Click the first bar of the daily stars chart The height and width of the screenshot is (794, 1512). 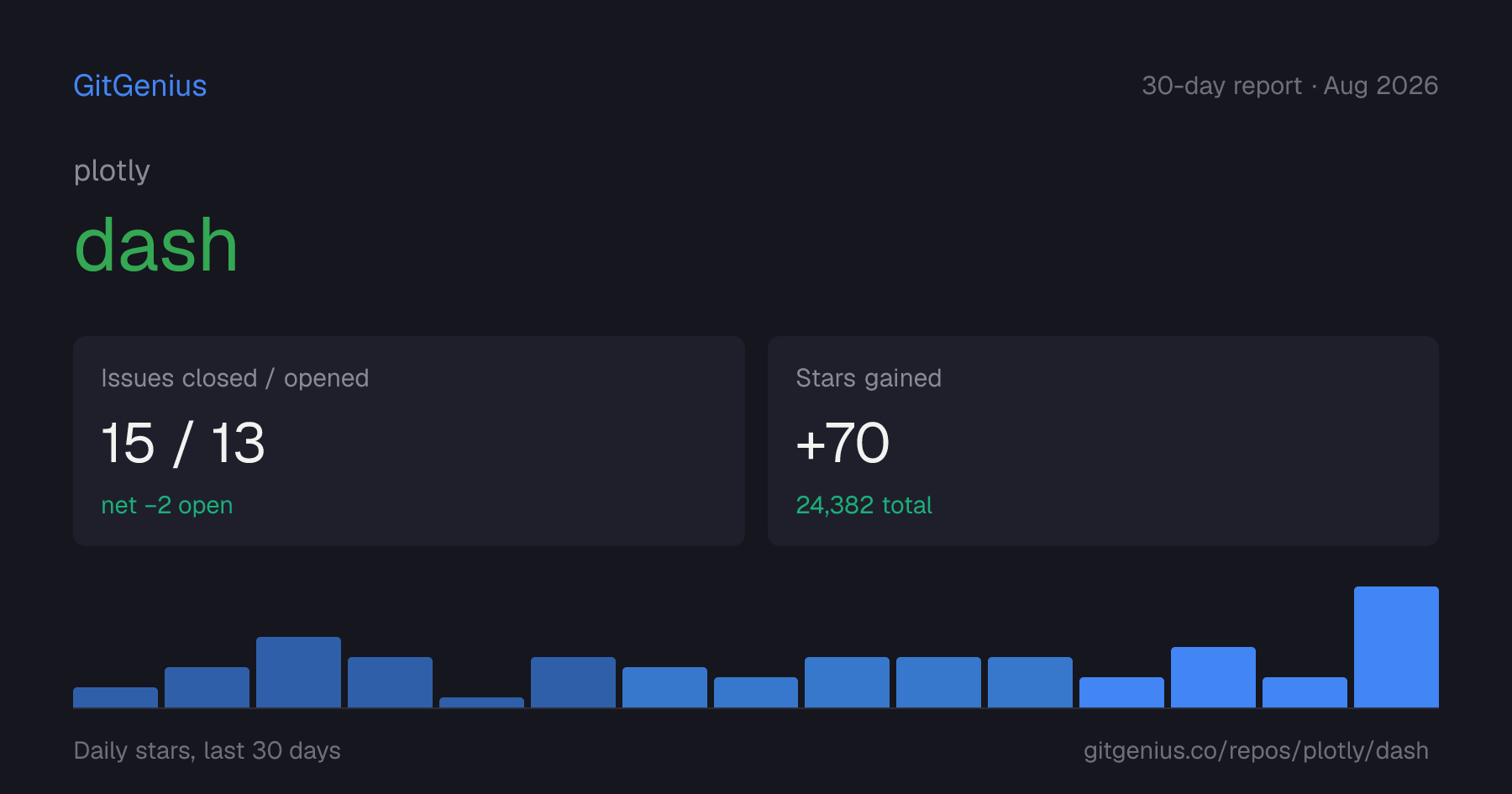pyautogui.click(x=115, y=697)
